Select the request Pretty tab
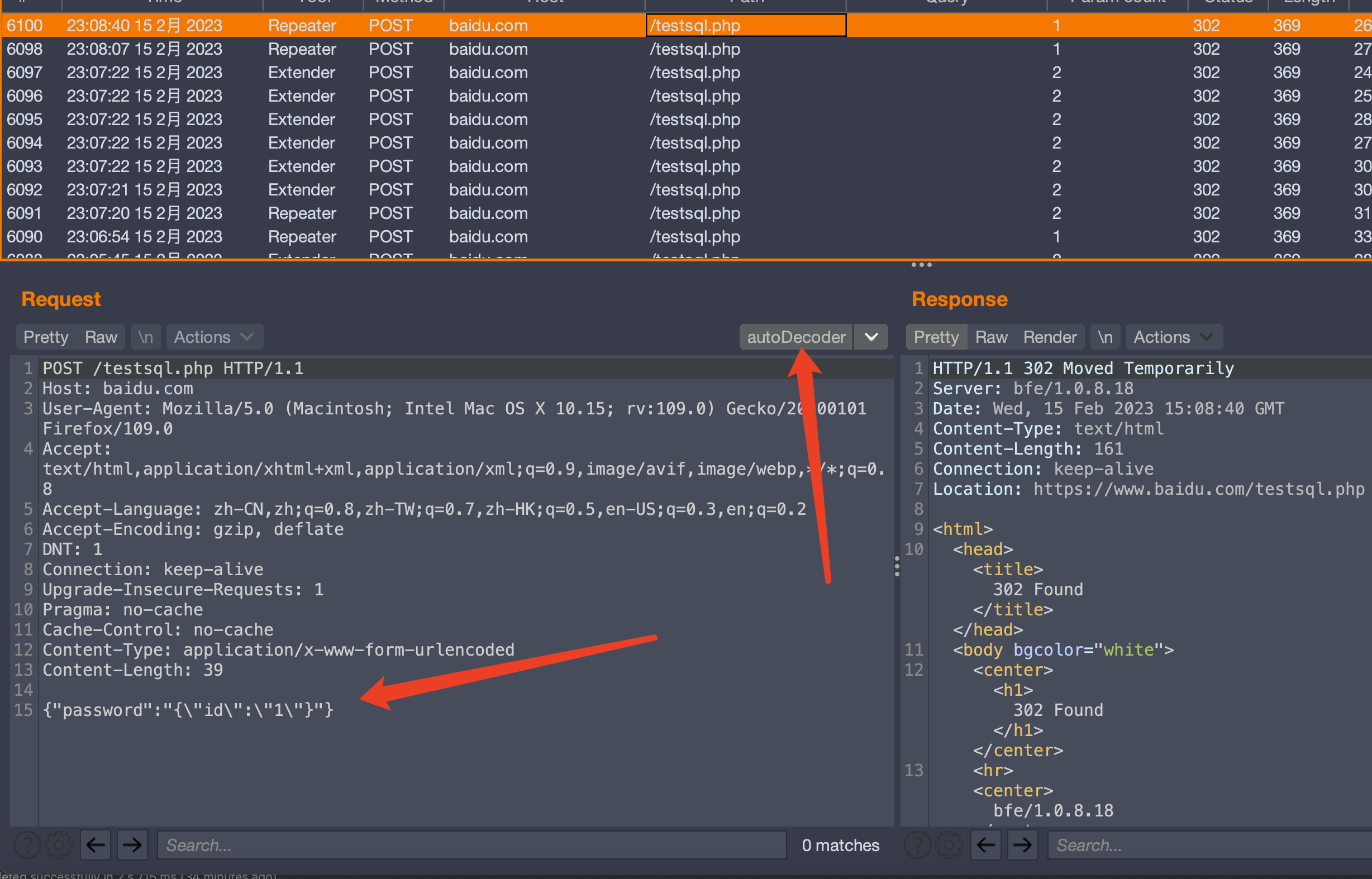This screenshot has height=879, width=1372. click(x=46, y=337)
